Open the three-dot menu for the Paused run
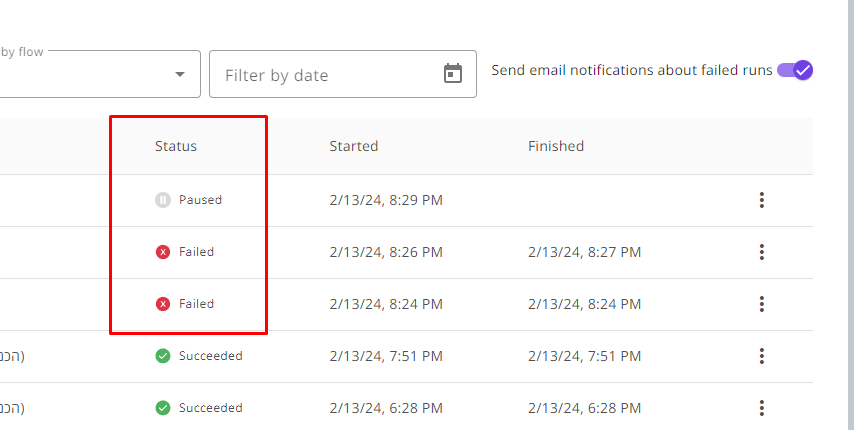 point(762,200)
